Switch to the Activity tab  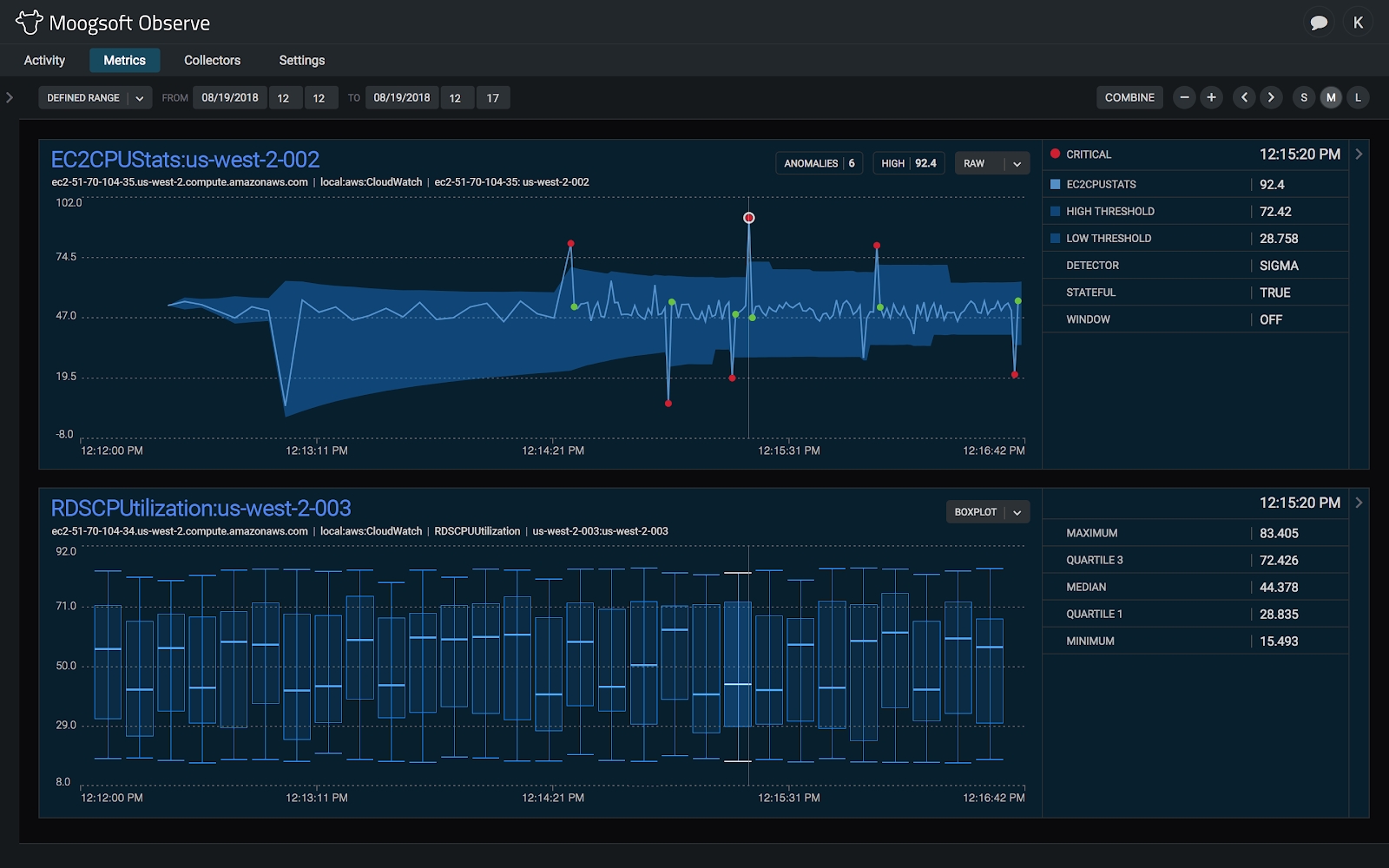[x=44, y=60]
